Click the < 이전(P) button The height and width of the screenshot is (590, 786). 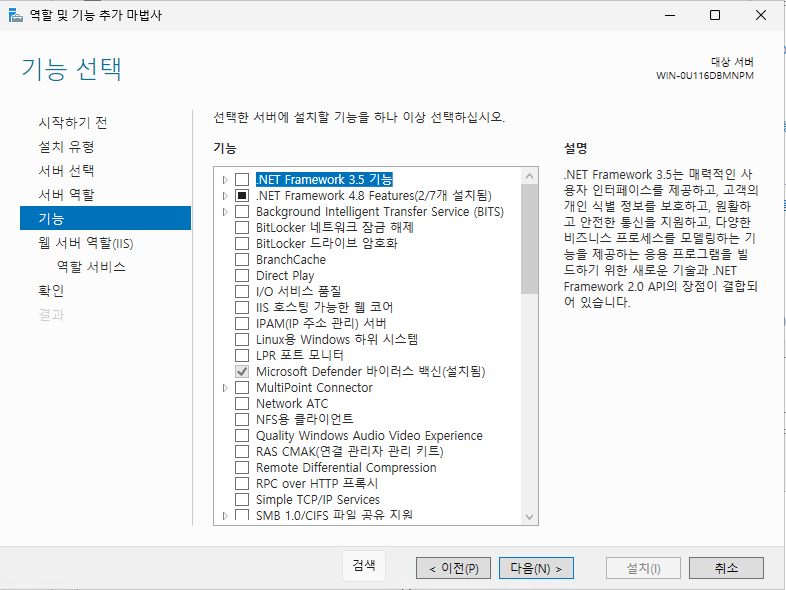(x=453, y=568)
